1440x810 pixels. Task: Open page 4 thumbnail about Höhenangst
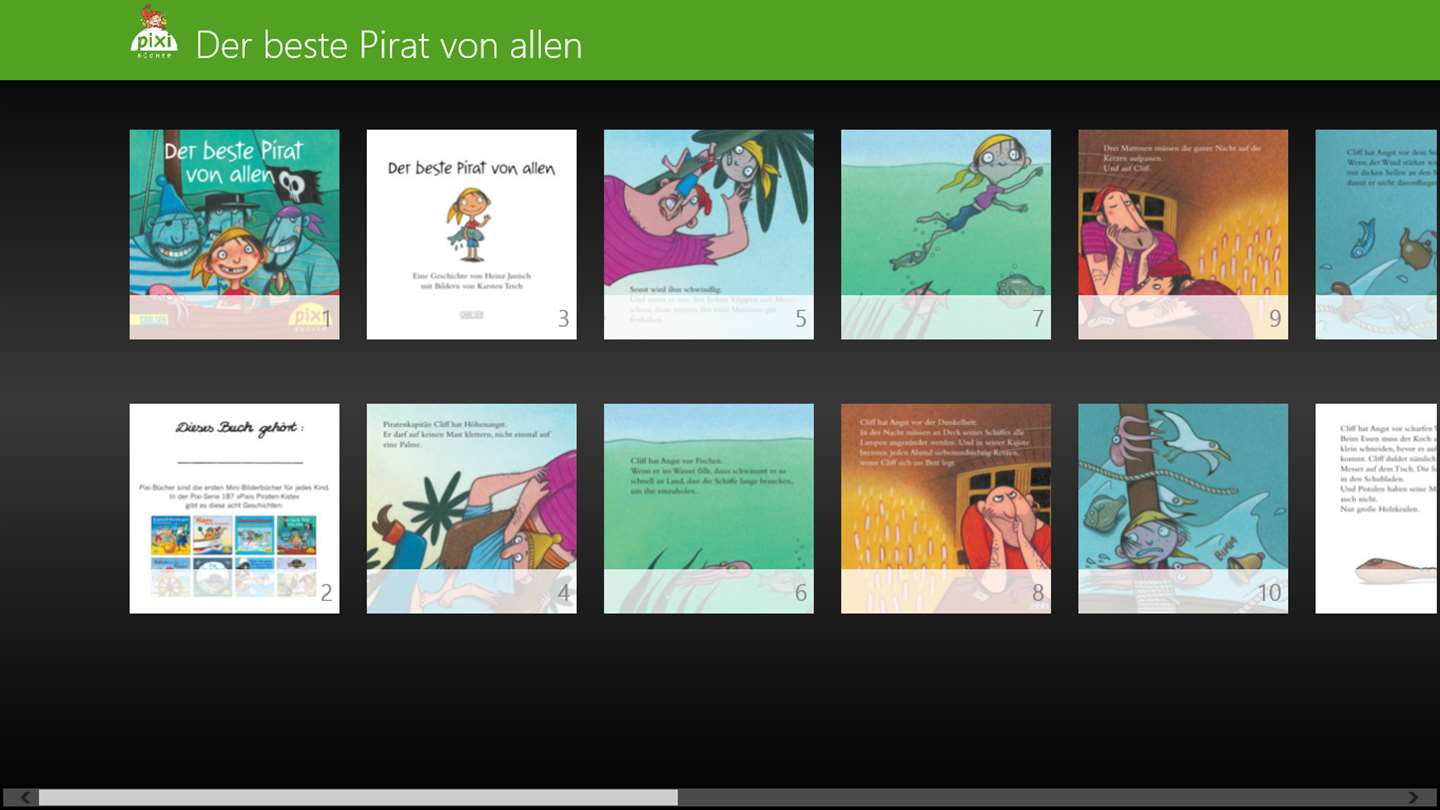pyautogui.click(x=471, y=508)
